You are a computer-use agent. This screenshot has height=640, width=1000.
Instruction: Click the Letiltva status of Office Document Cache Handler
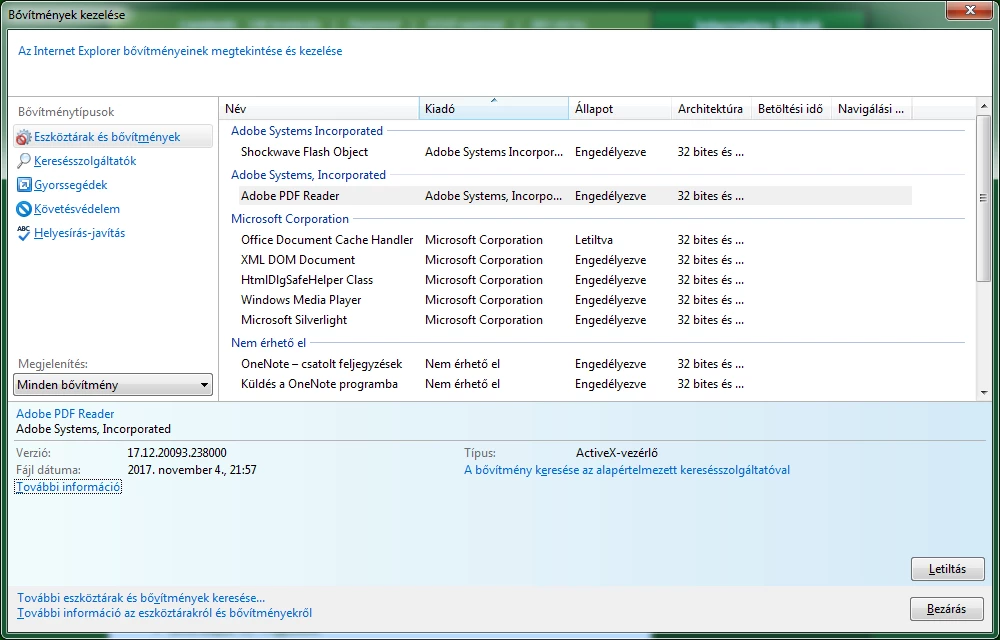(594, 240)
